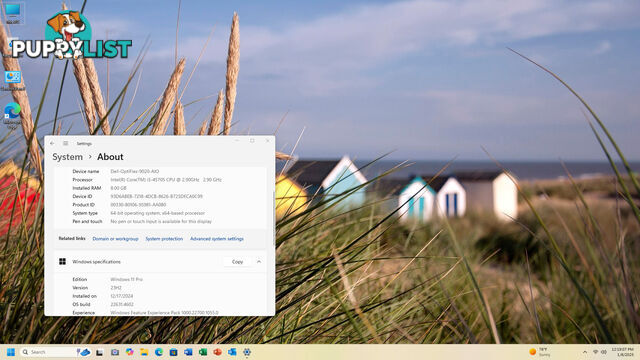Launch PowerPoint from the taskbar
The height and width of the screenshot is (360, 640).
pos(218,352)
